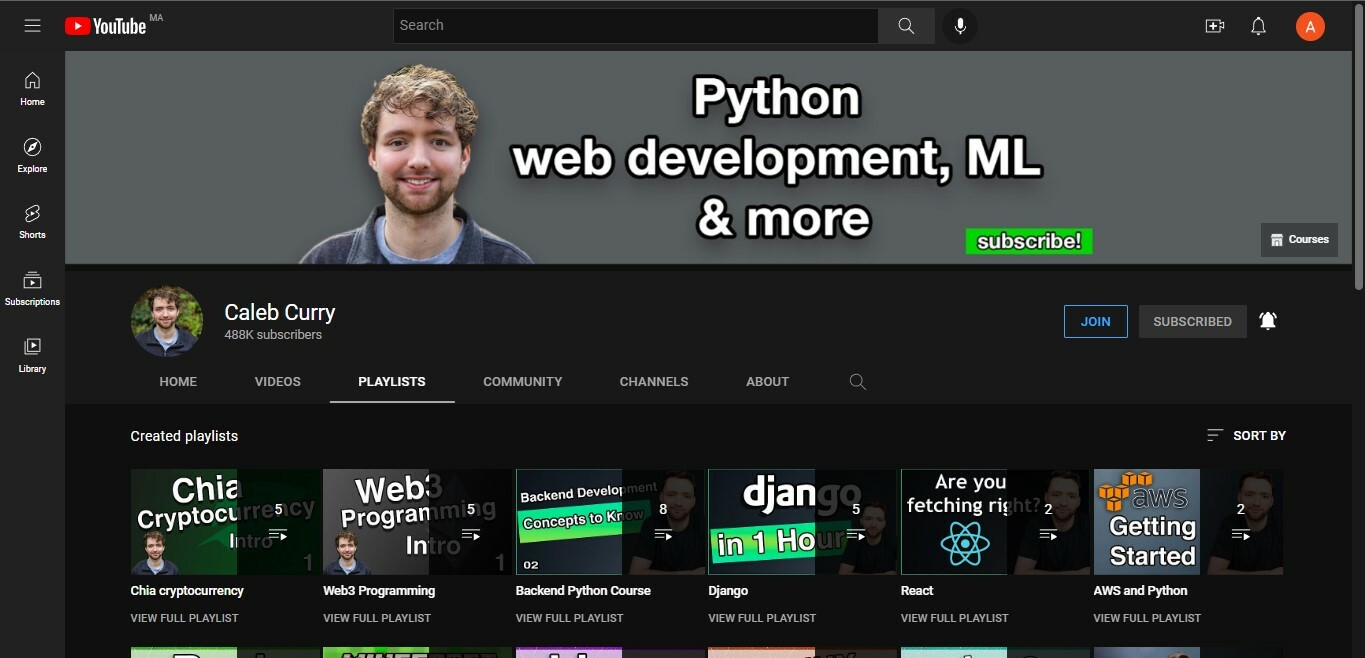Switch to the Videos tab

click(x=278, y=381)
